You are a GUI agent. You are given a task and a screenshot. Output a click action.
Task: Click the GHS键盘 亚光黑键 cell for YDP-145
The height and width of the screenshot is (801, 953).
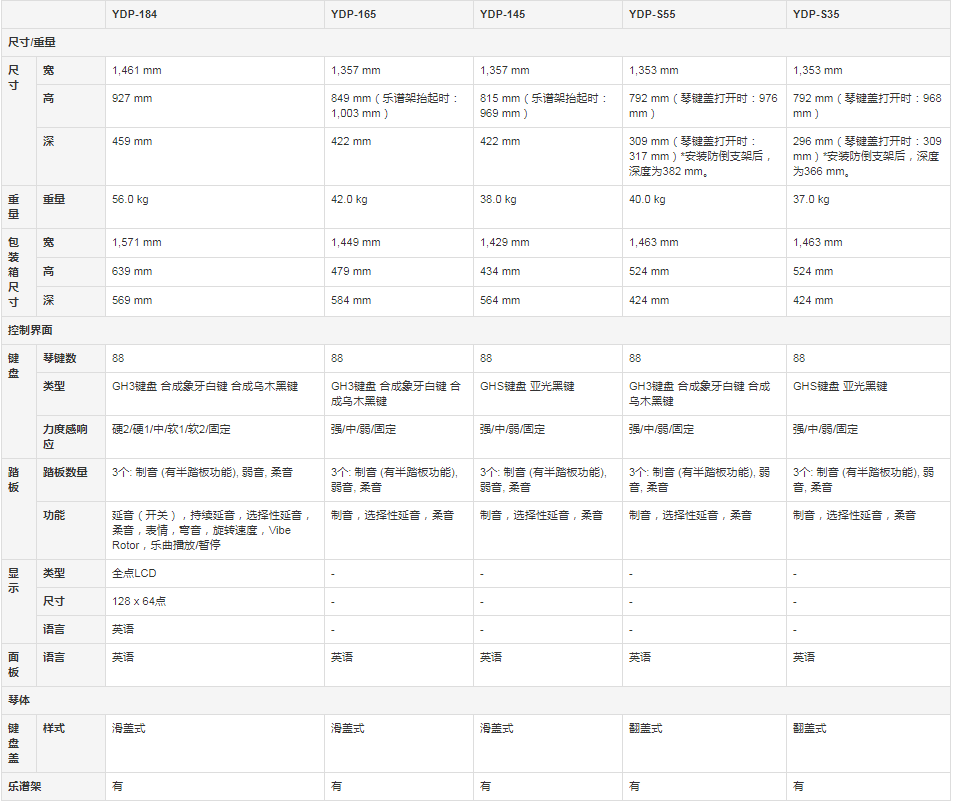tap(548, 394)
